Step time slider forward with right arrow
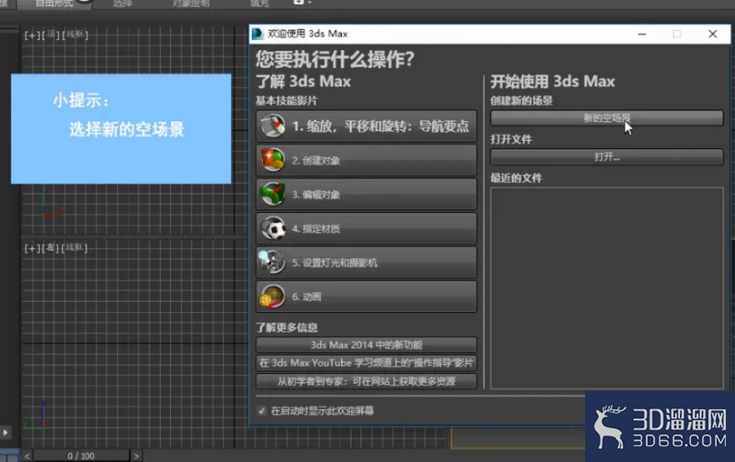 [136, 456]
